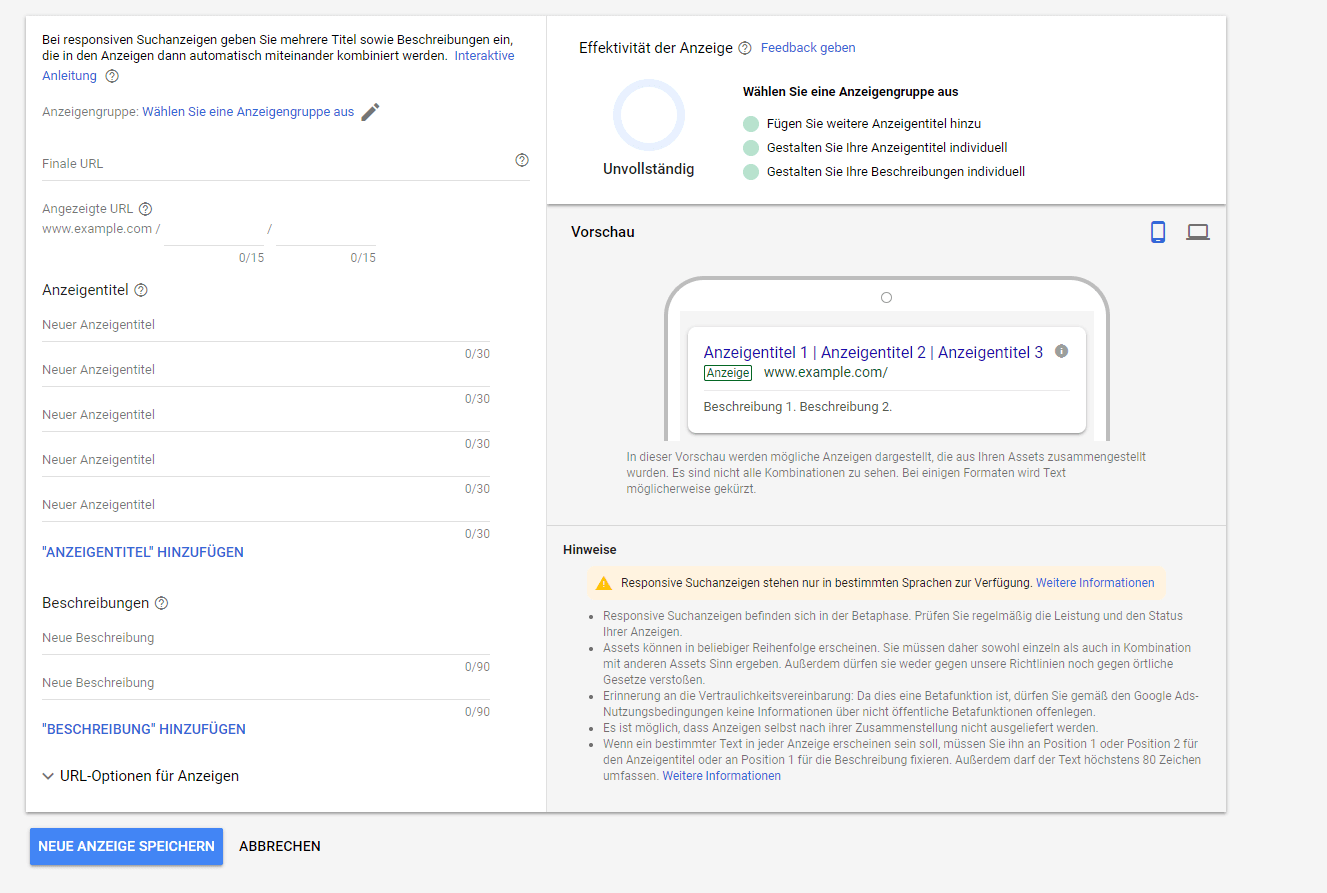Screen dimensions: 1327x893
Task: Expand URL-Optionen für Anzeigen section
Action: coord(141,776)
